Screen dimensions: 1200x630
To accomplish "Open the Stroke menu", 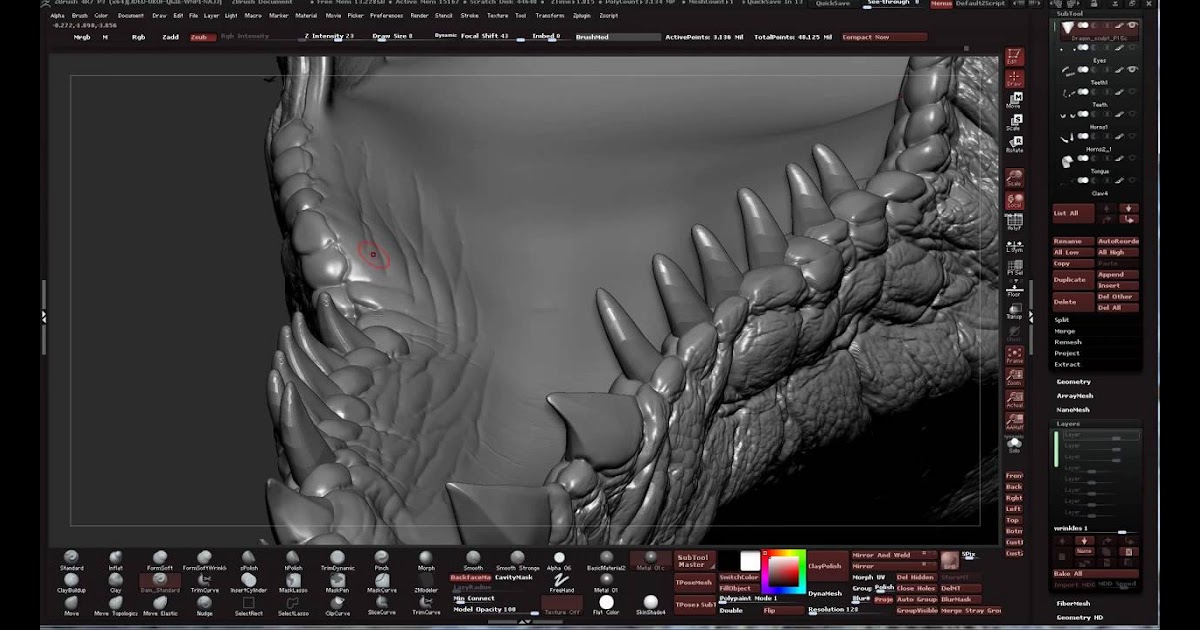I will 469,16.
